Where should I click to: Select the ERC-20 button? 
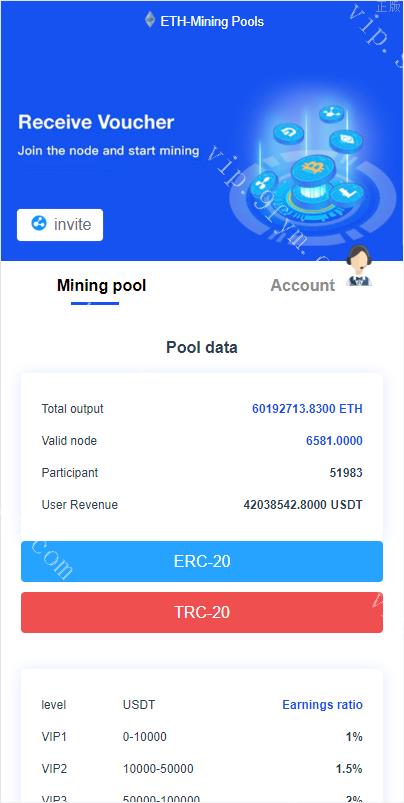tap(202, 561)
